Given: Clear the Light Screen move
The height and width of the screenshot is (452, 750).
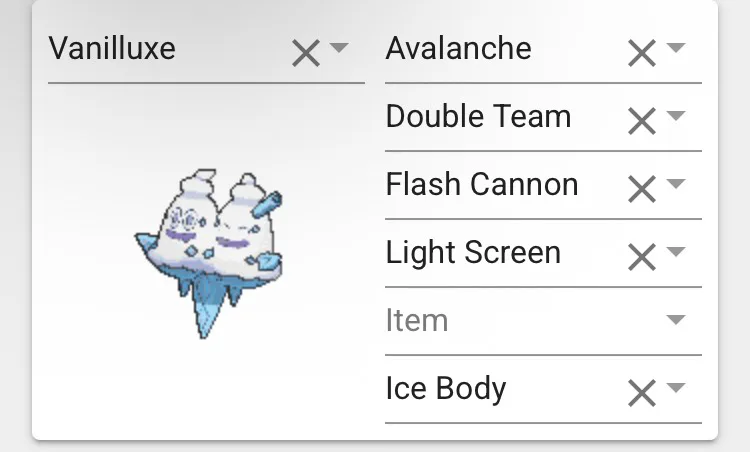Looking at the screenshot, I should [x=641, y=257].
